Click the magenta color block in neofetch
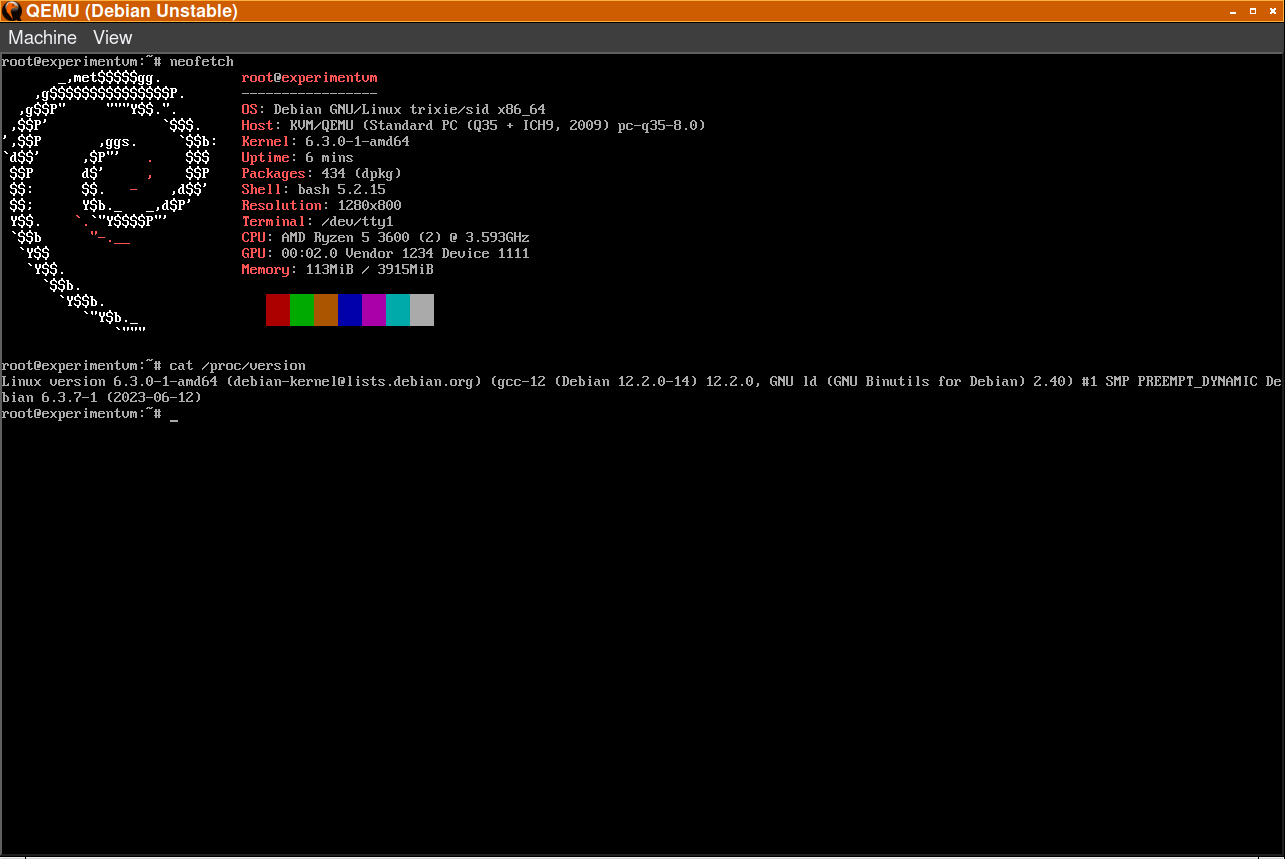Image resolution: width=1285 pixels, height=859 pixels. 374,310
